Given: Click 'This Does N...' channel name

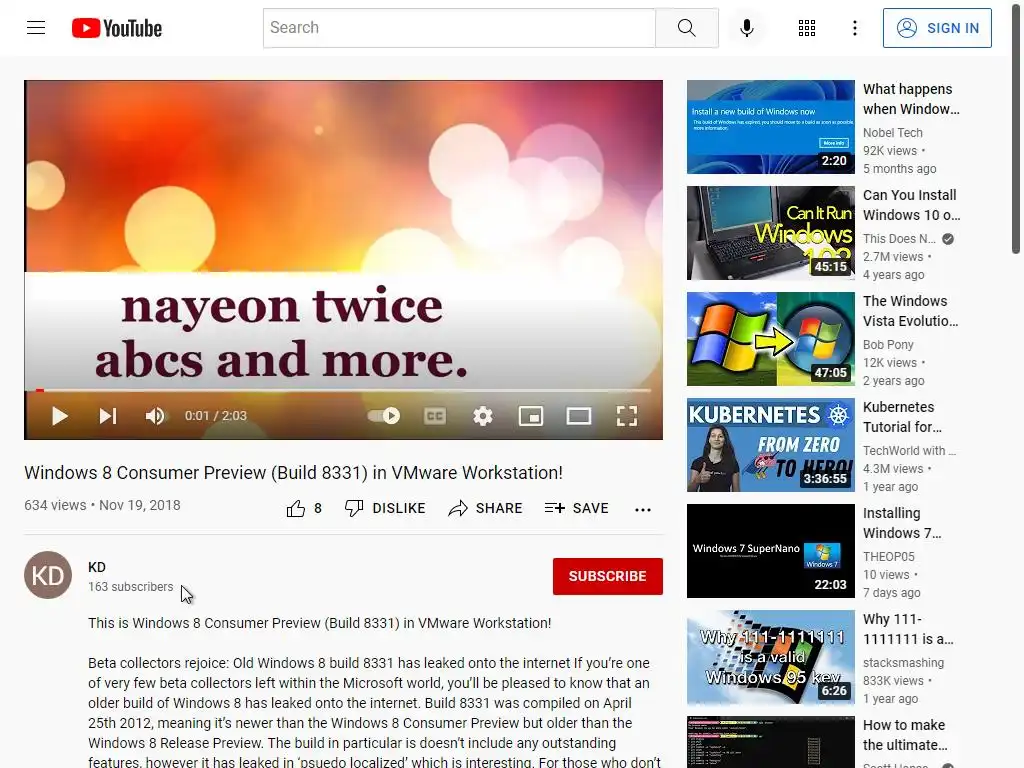Looking at the screenshot, I should pos(899,238).
